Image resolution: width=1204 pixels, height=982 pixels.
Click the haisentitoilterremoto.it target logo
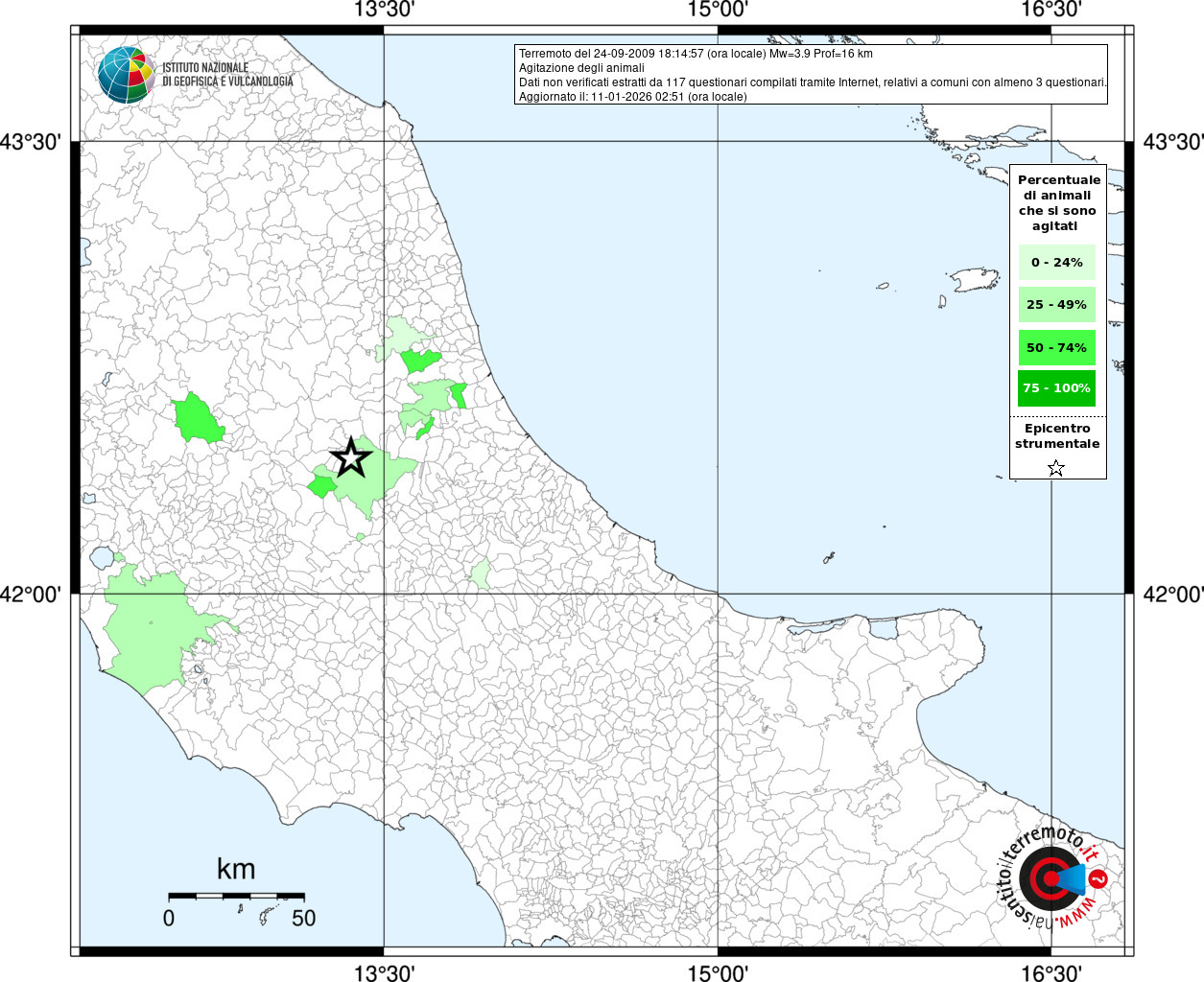pos(1051,877)
